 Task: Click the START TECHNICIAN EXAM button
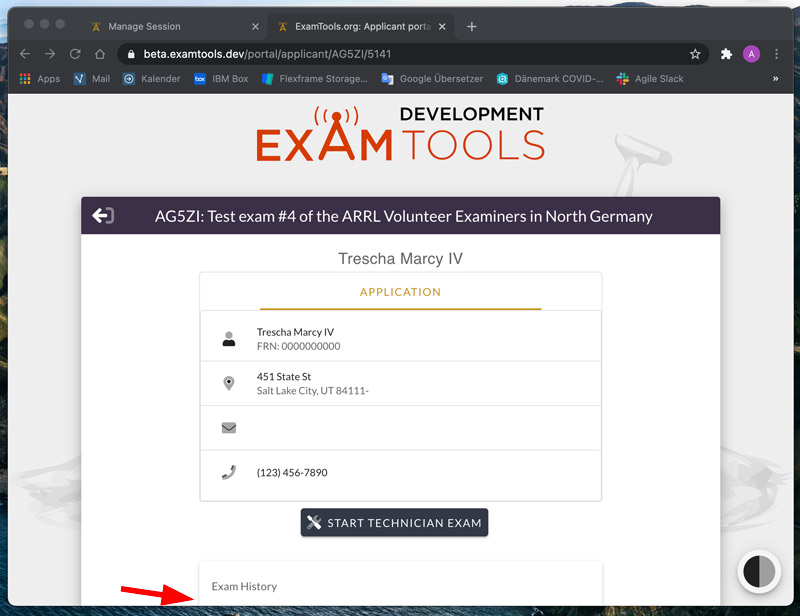tap(394, 522)
